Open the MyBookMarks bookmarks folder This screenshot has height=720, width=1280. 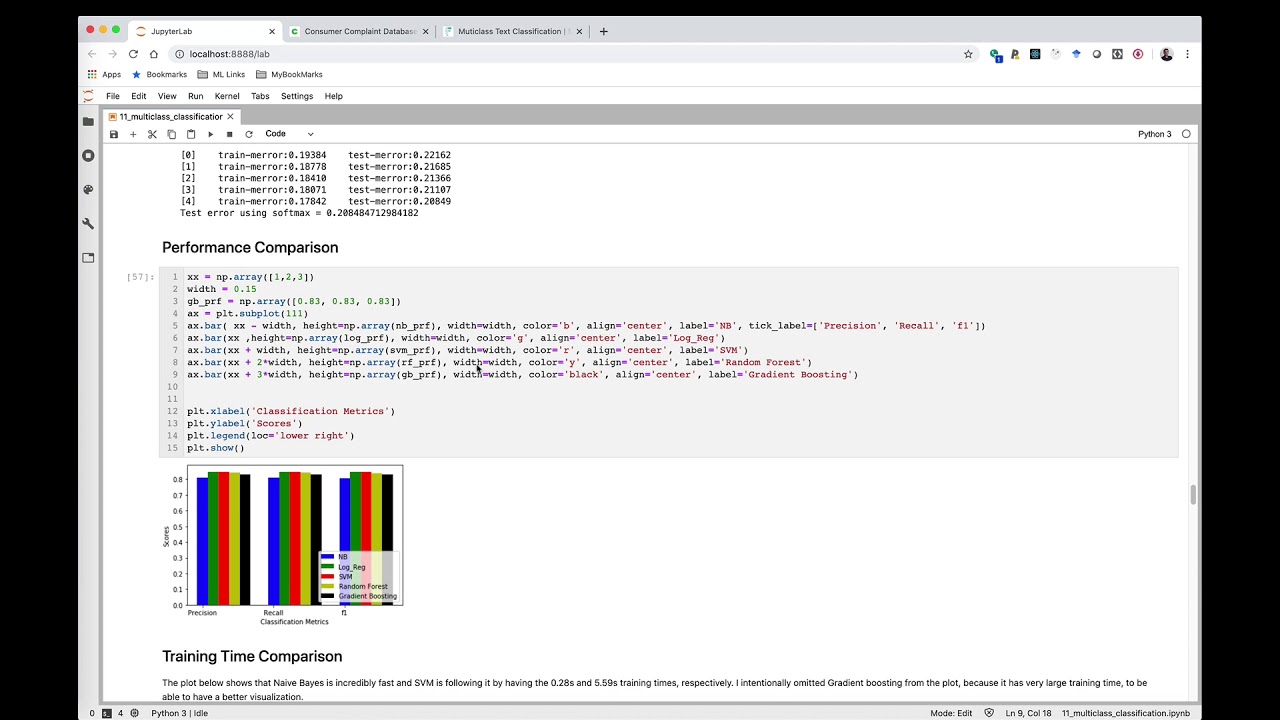[289, 75]
